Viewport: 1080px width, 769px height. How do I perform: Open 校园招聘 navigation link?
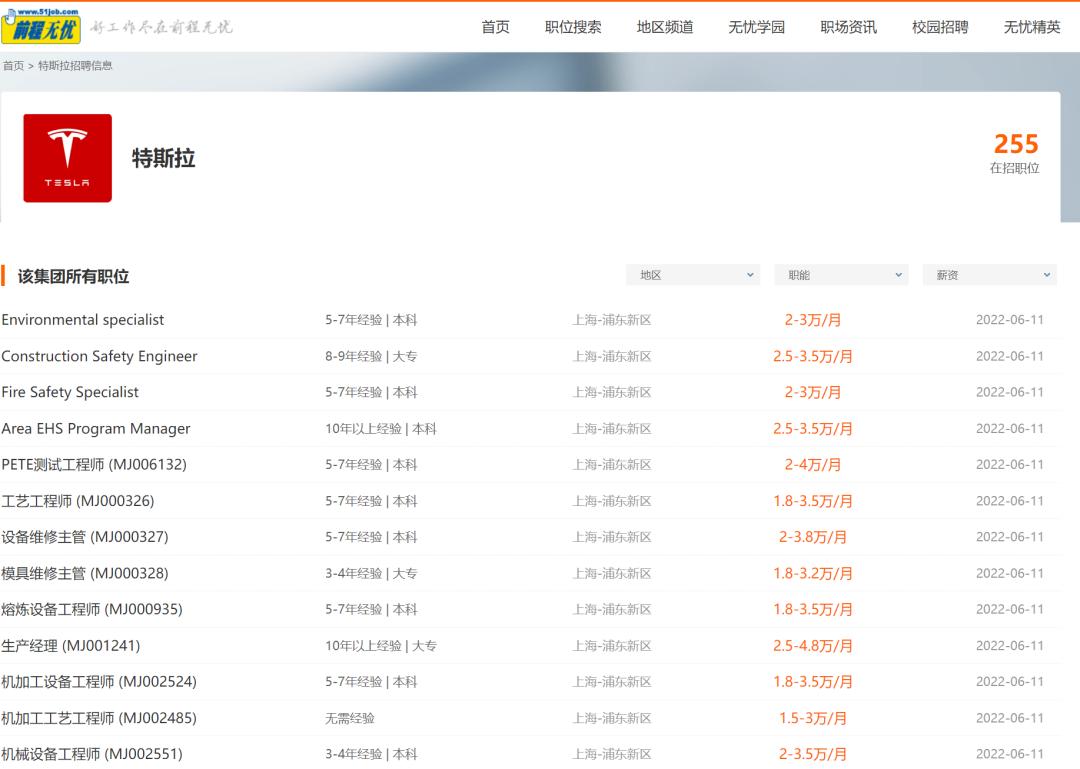[x=940, y=27]
